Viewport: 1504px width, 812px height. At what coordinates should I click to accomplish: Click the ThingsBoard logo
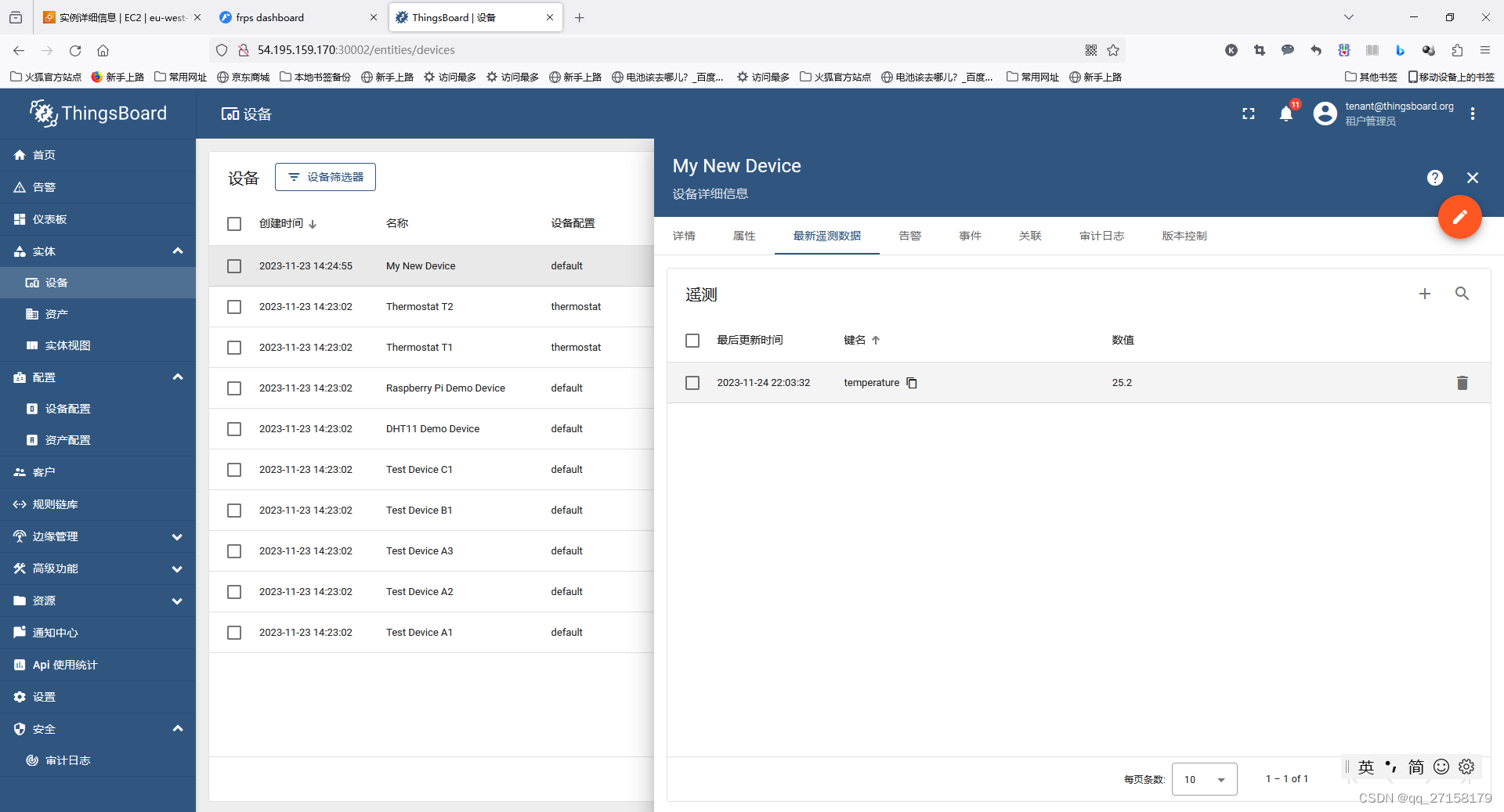(x=99, y=114)
